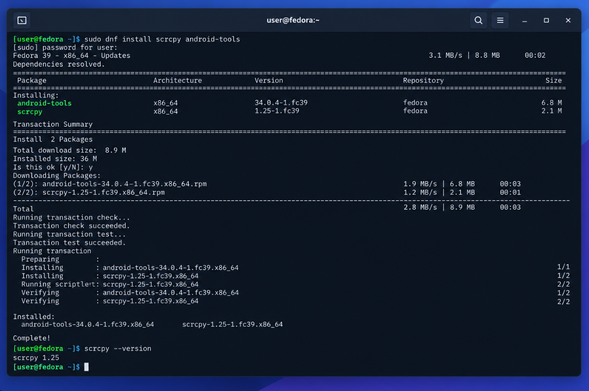The image size is (589, 391).
Task: Click 'Transaction Summary' heading
Action: [53, 124]
